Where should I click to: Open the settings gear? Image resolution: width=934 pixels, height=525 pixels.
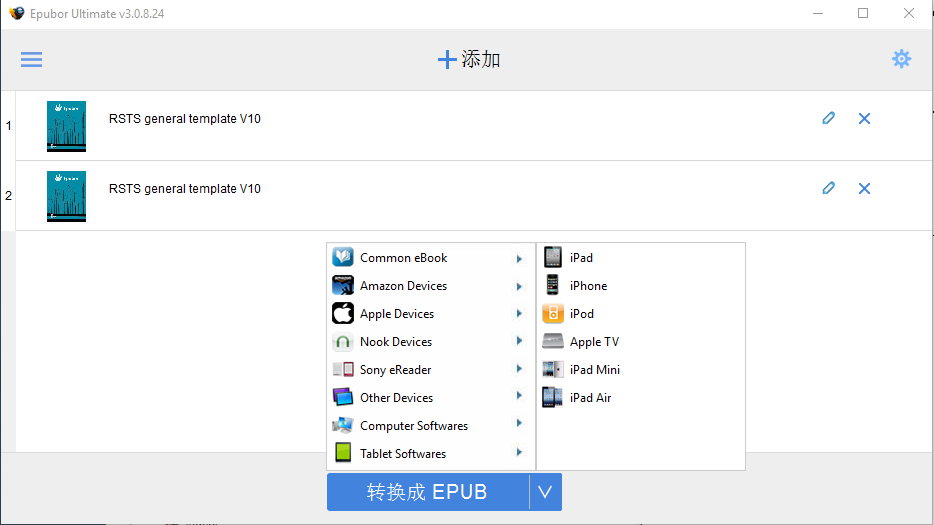point(901,58)
